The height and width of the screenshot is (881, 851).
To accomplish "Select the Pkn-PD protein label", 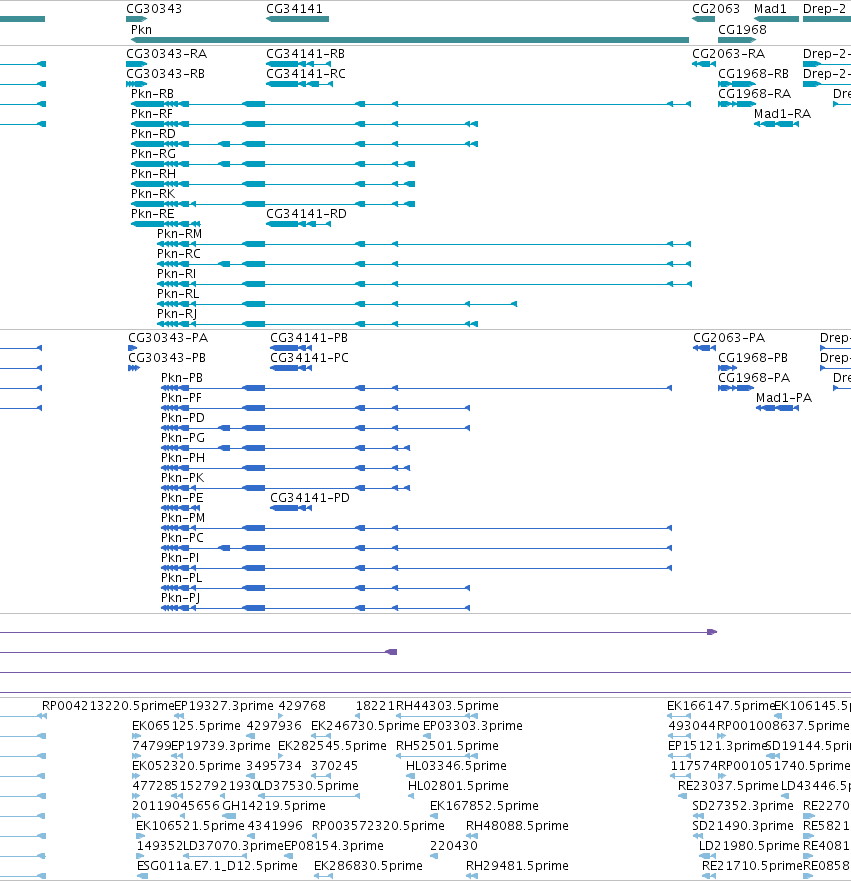I will pyautogui.click(x=183, y=418).
